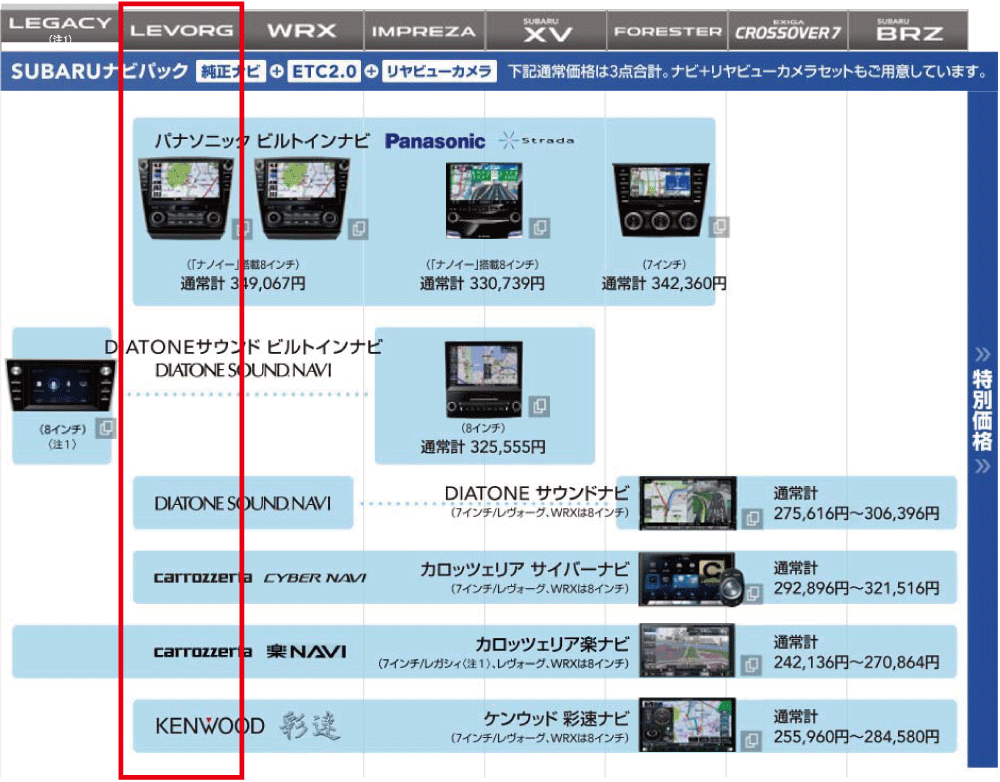Click enlarge icon beside 330,739円 Panasonic navi

[x=540, y=228]
